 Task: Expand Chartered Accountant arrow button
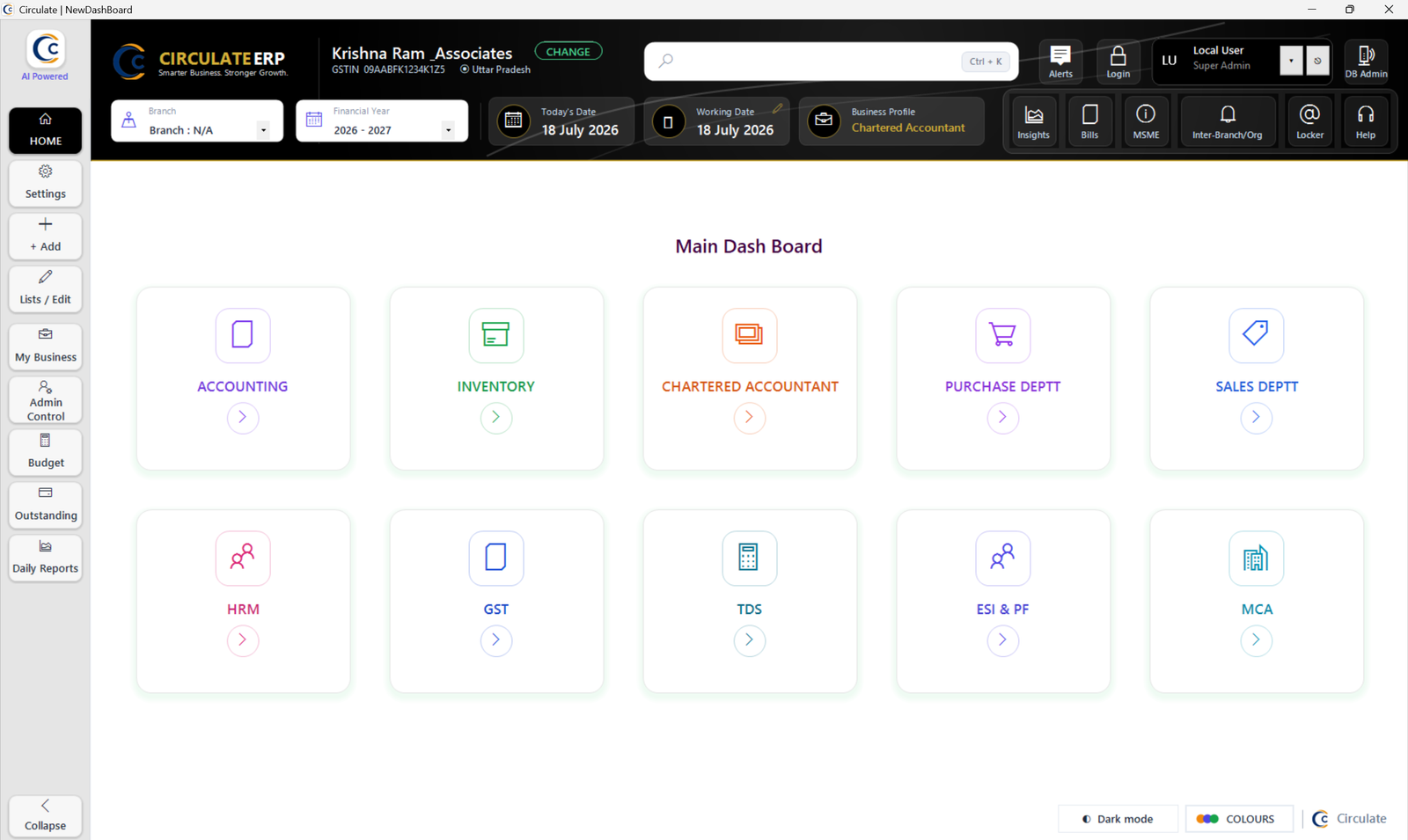coord(750,418)
